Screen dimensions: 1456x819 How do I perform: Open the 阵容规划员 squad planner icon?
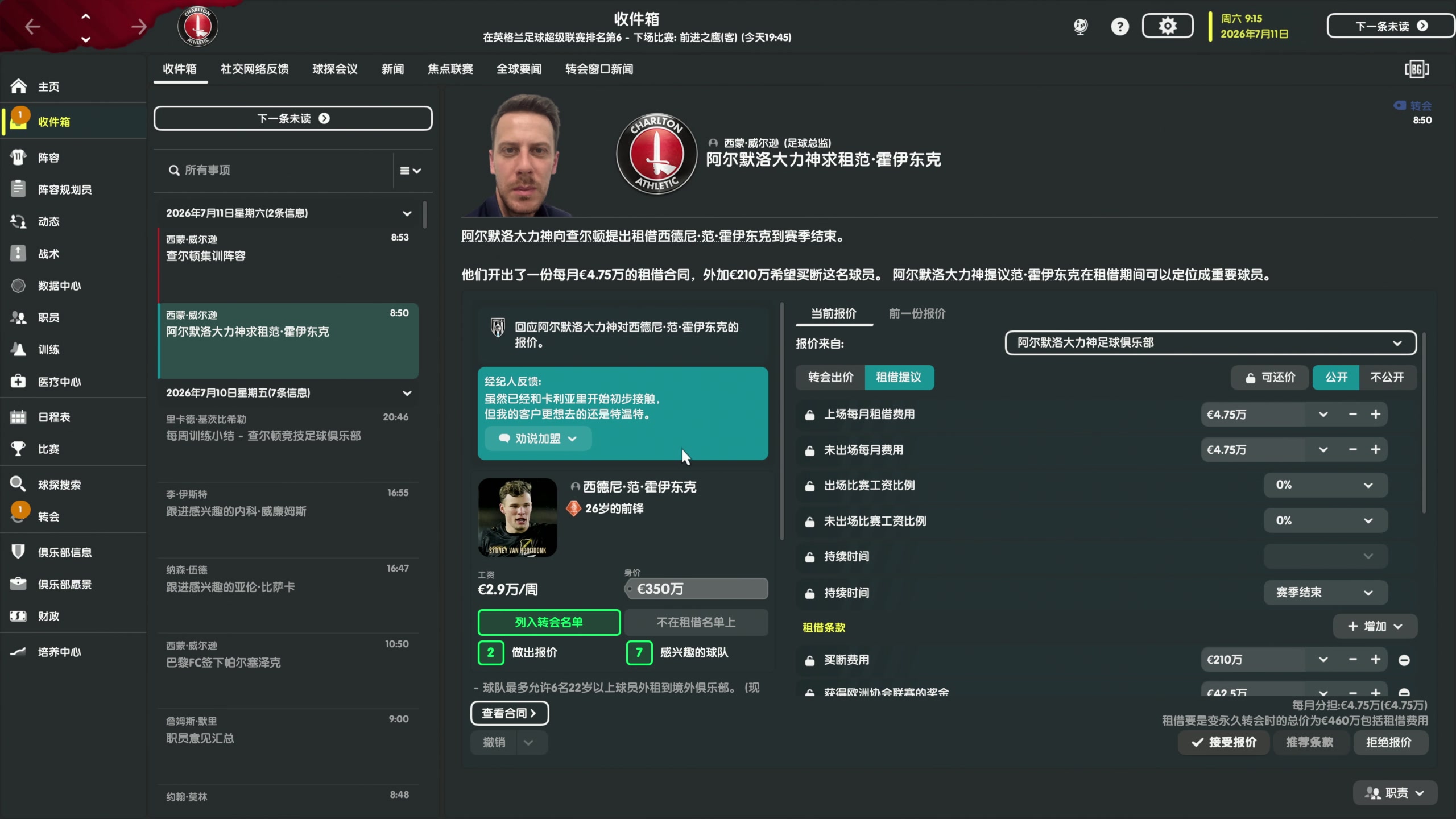(18, 189)
